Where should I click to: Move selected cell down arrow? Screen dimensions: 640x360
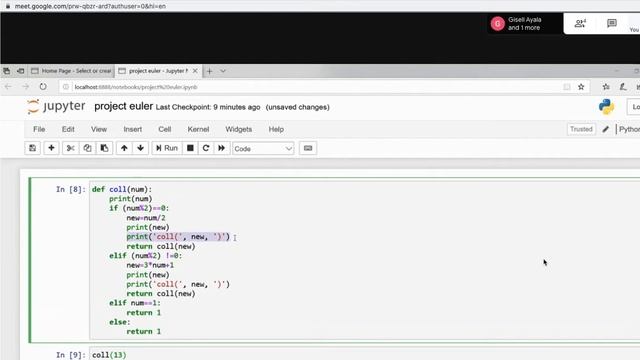(x=140, y=148)
